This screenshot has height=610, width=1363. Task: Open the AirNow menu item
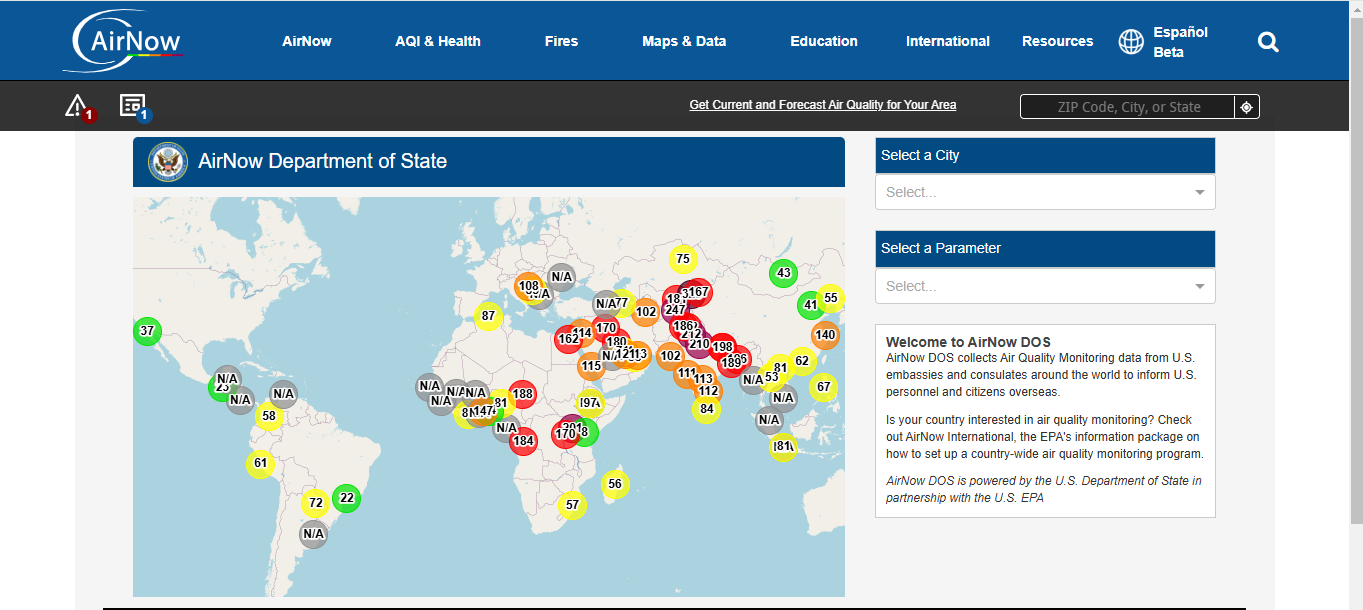click(x=307, y=41)
